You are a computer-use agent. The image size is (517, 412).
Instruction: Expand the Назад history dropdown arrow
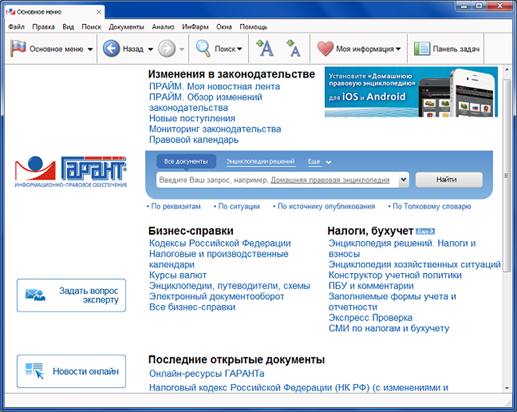click(x=150, y=49)
